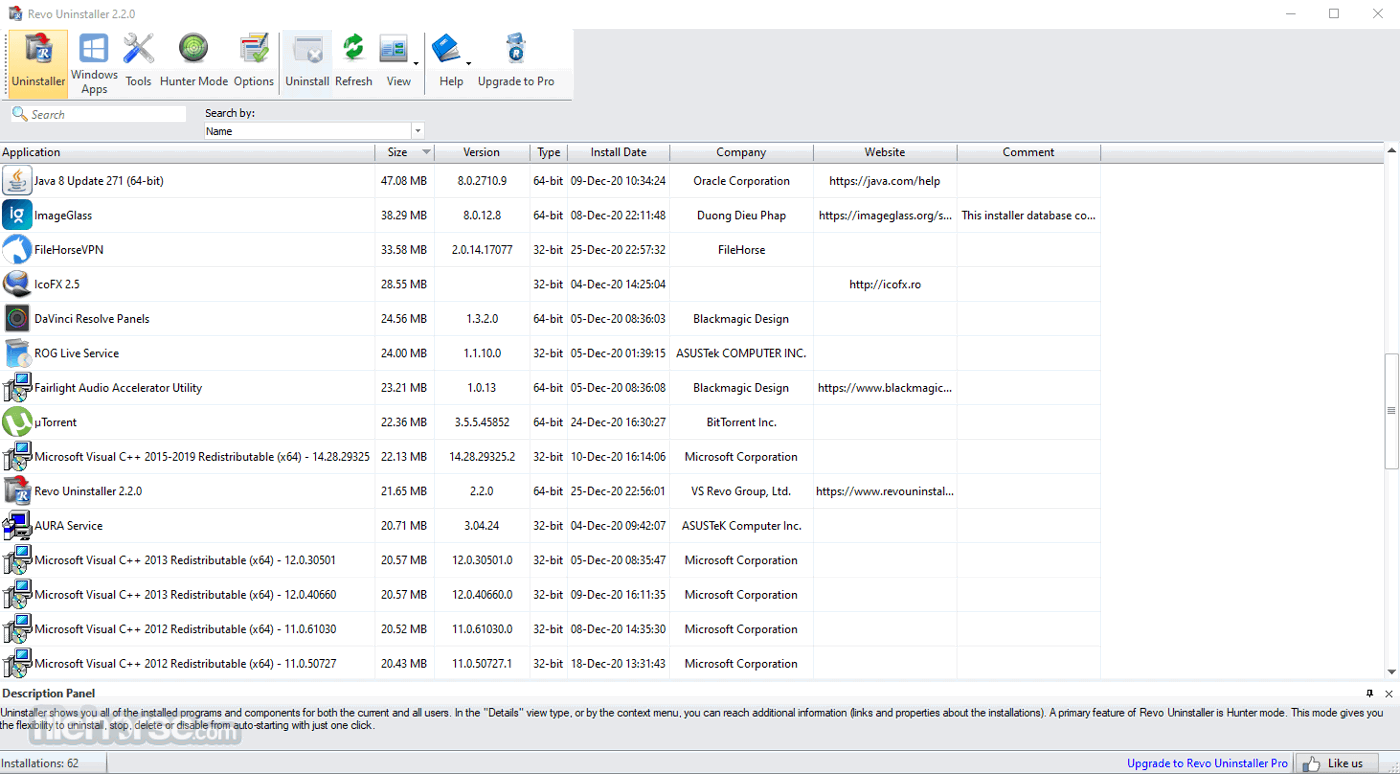Open the Tools section
The image size is (1400, 774).
[138, 63]
